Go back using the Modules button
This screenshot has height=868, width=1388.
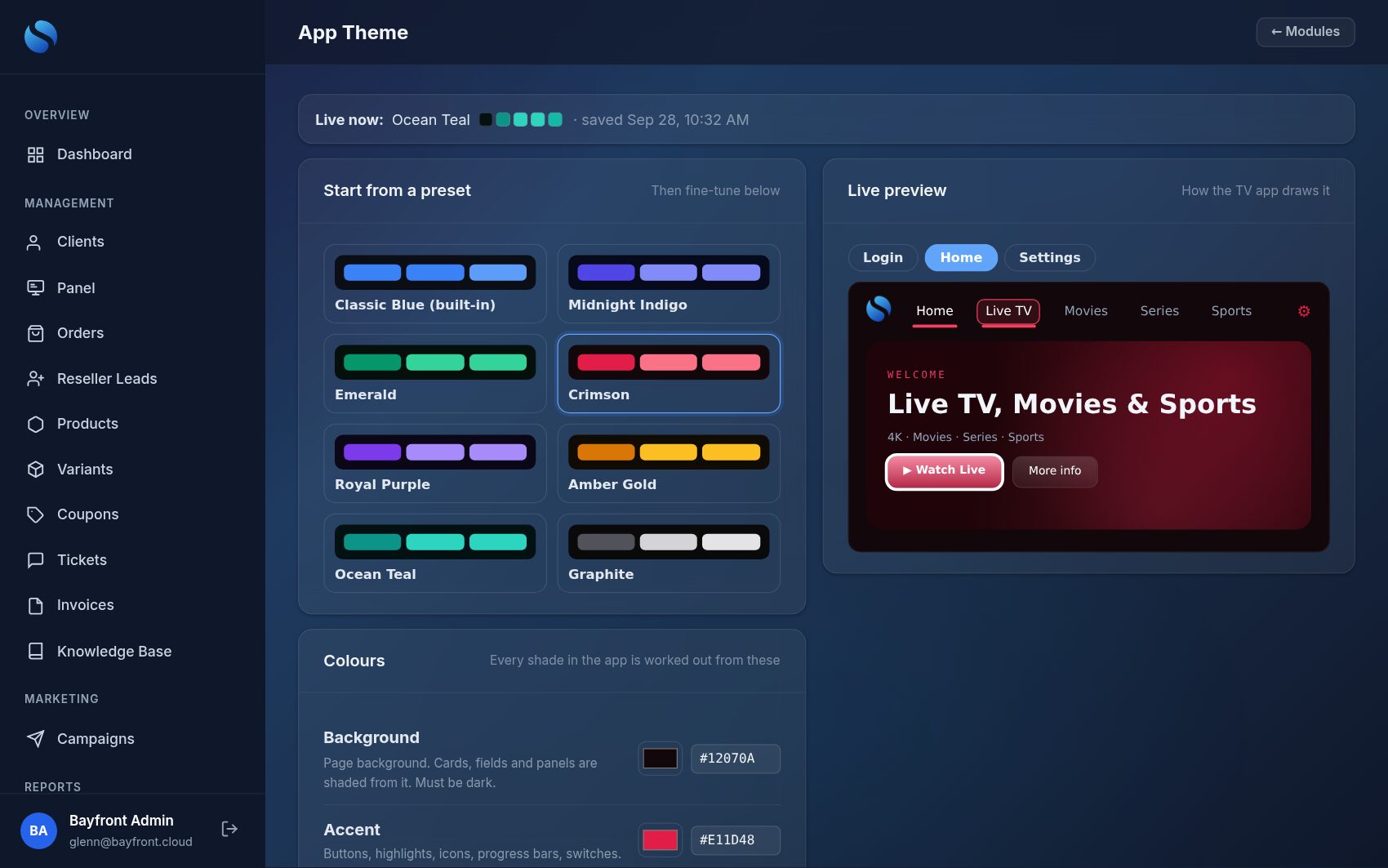pyautogui.click(x=1305, y=32)
